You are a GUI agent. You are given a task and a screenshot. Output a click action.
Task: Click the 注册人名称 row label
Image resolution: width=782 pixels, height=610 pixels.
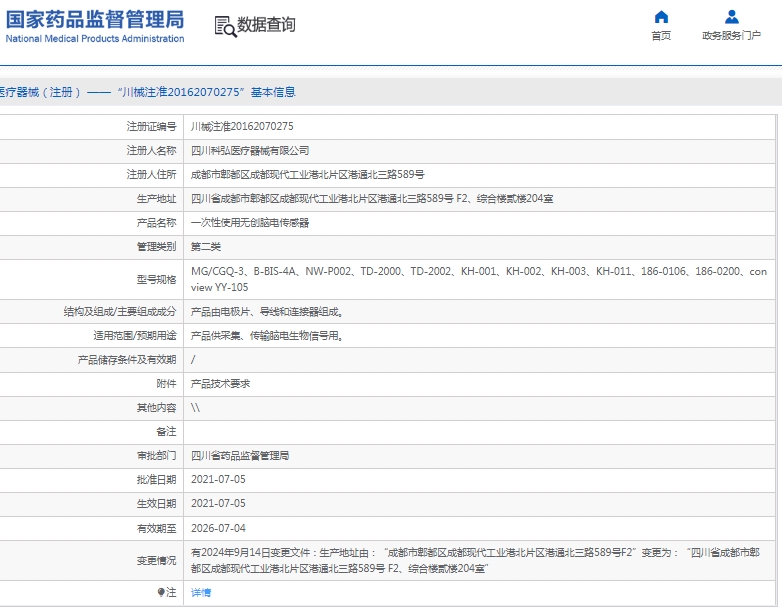(x=151, y=150)
